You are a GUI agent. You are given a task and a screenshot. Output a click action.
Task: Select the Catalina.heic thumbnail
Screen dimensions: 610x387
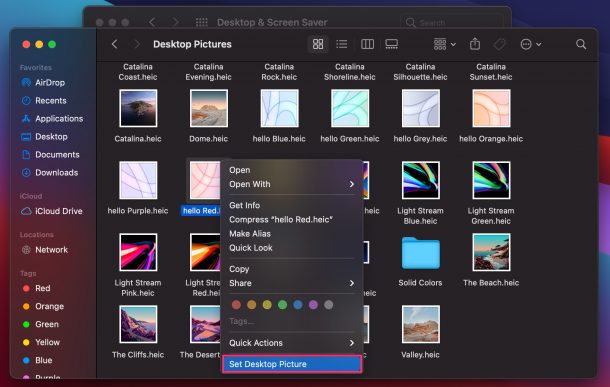138,108
